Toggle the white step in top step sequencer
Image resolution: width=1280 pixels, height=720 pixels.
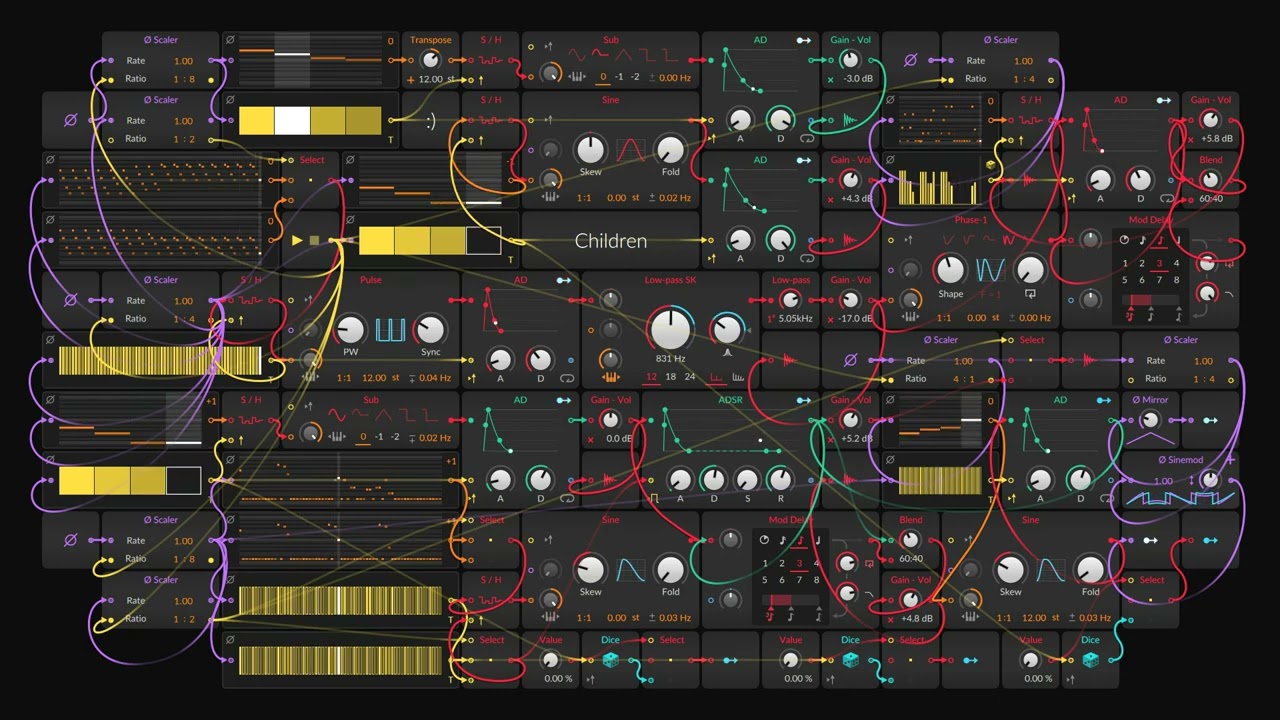[292, 121]
